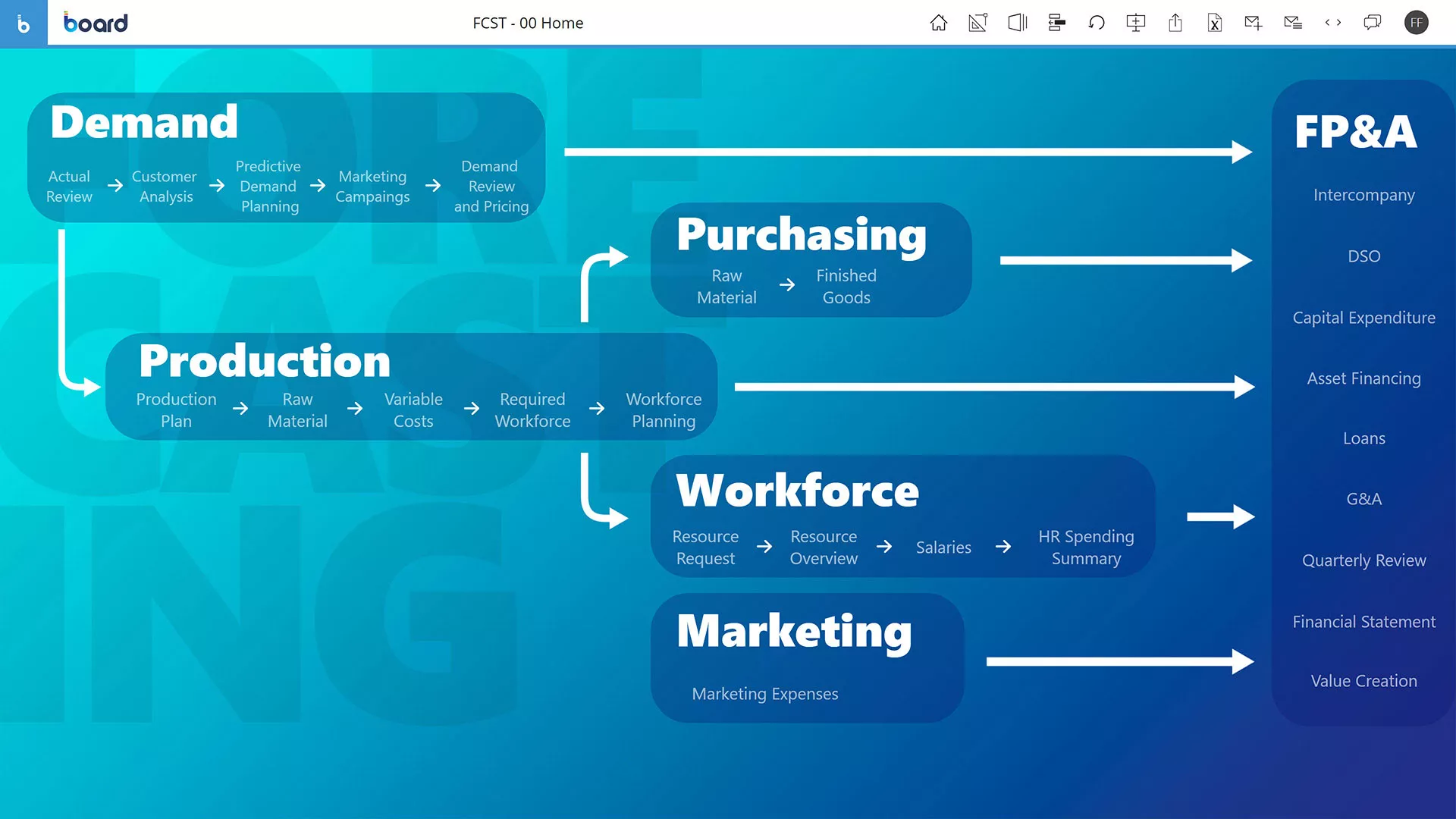Export to Excel via the X file icon
1456x819 pixels.
pyautogui.click(x=1215, y=23)
